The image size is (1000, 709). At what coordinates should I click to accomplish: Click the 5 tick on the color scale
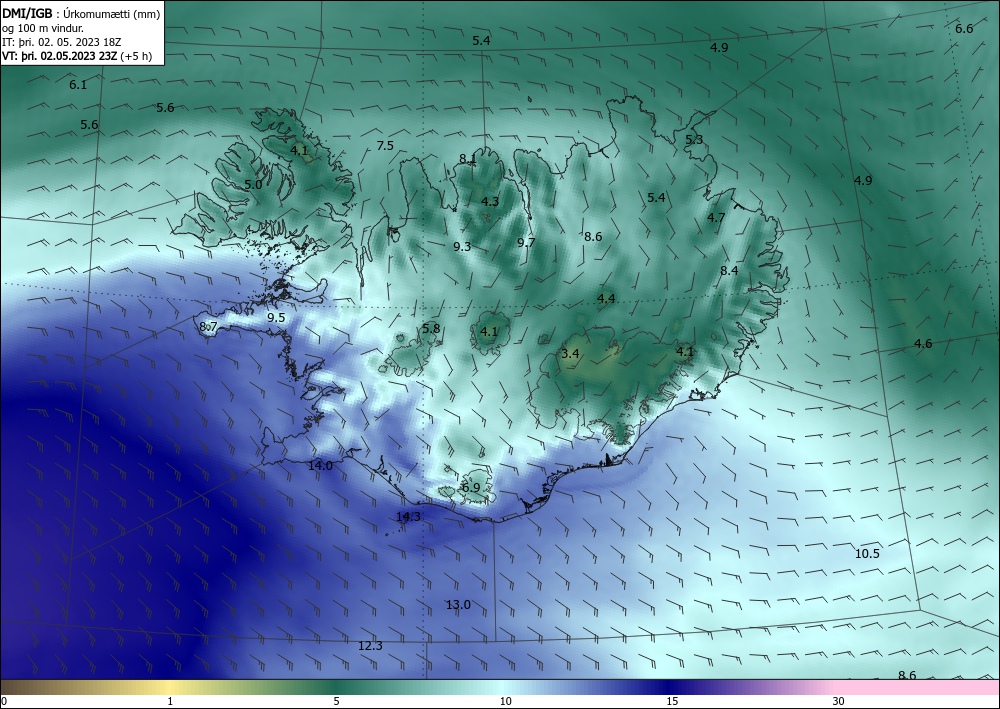pos(337,702)
